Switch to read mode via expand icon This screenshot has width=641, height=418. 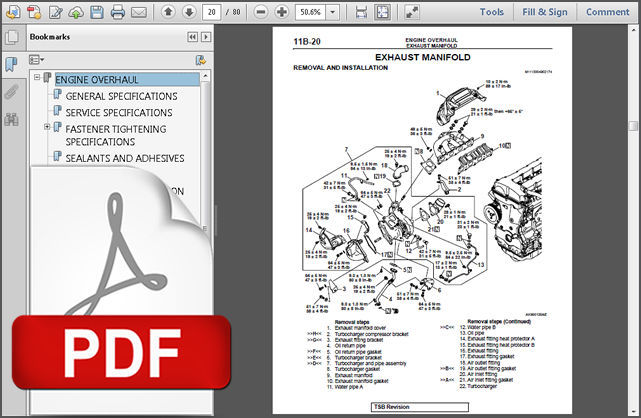click(412, 12)
